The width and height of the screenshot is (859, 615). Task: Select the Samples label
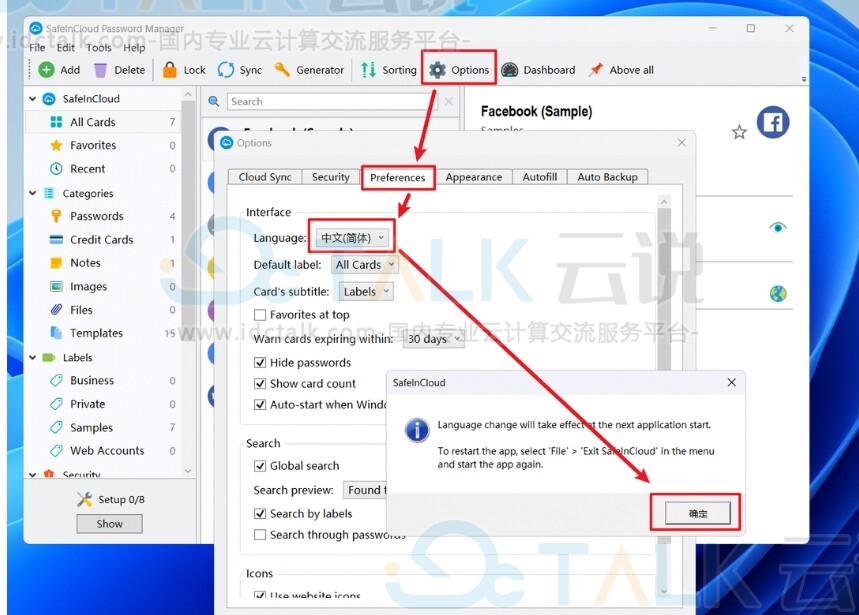click(103, 428)
